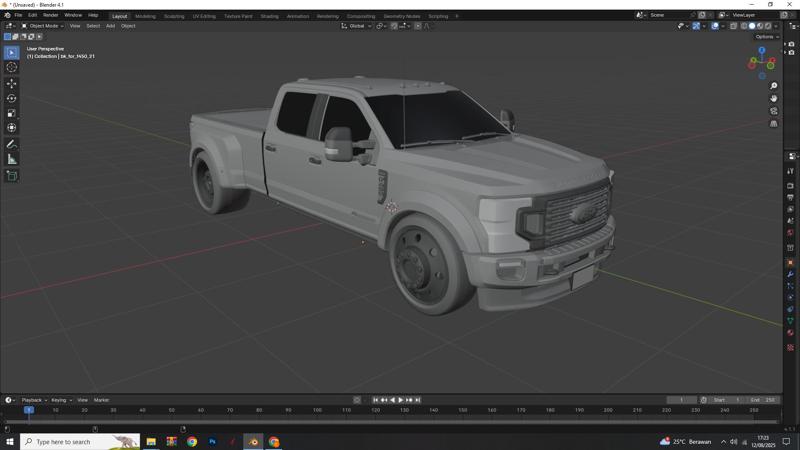Click the blue Z axis on navigation gizmo
Screen dimensions: 800x450
762,51
